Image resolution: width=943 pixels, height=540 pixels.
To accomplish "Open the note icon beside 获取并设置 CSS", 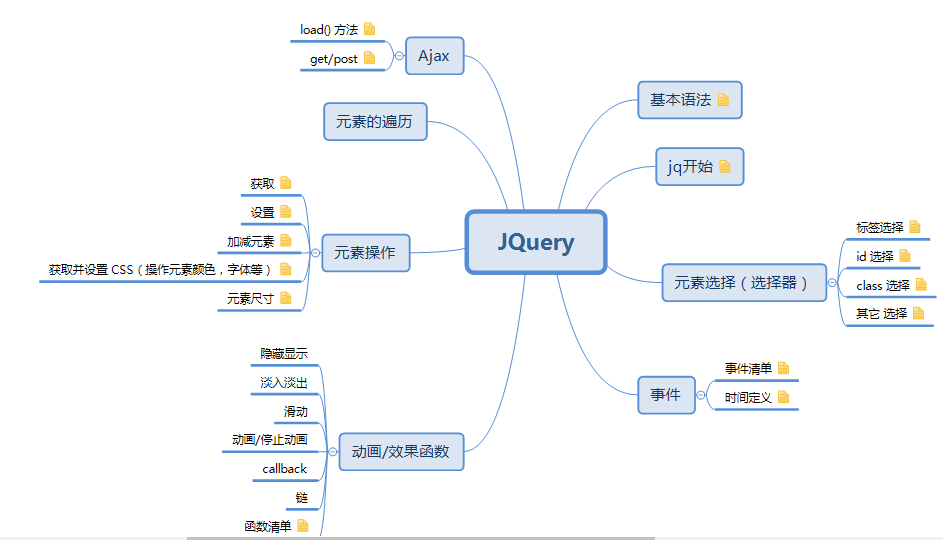I will 286,269.
